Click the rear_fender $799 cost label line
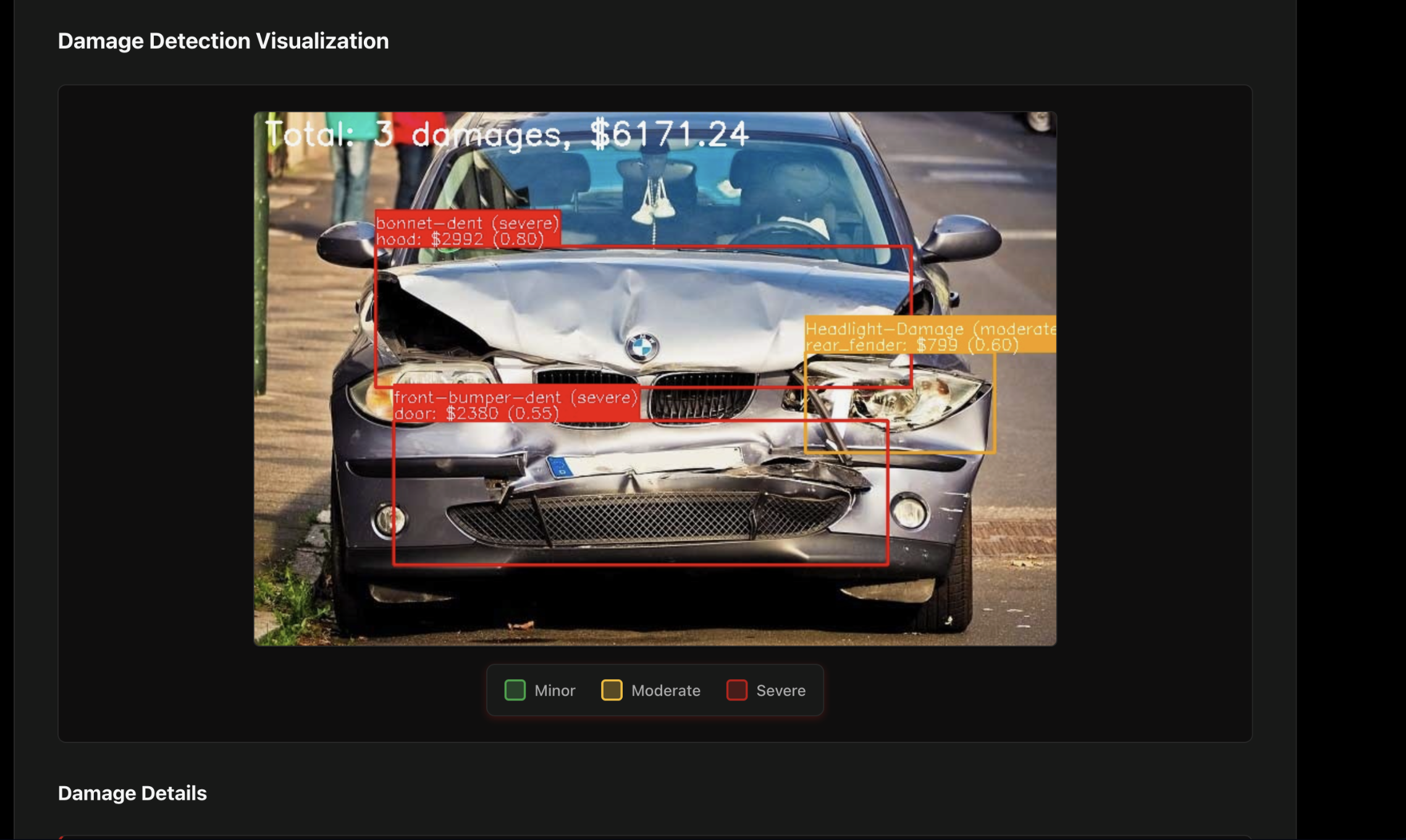 click(911, 345)
